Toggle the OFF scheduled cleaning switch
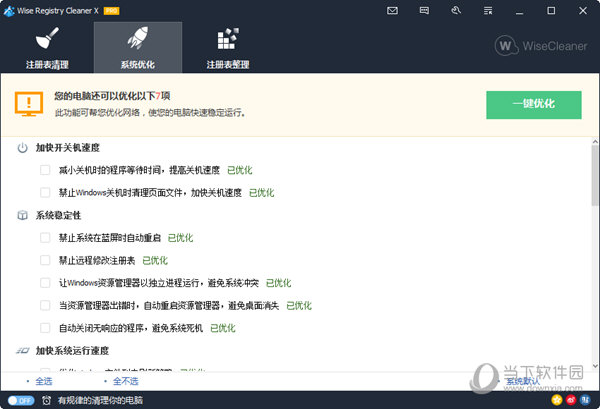 pos(21,400)
